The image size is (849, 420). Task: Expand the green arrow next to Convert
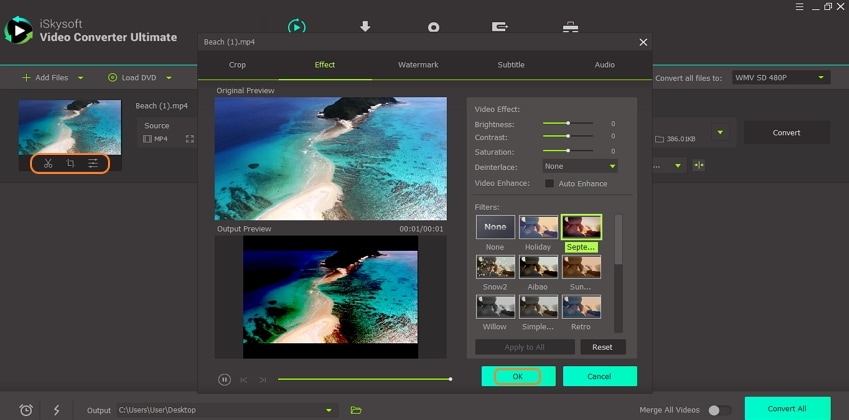point(720,132)
